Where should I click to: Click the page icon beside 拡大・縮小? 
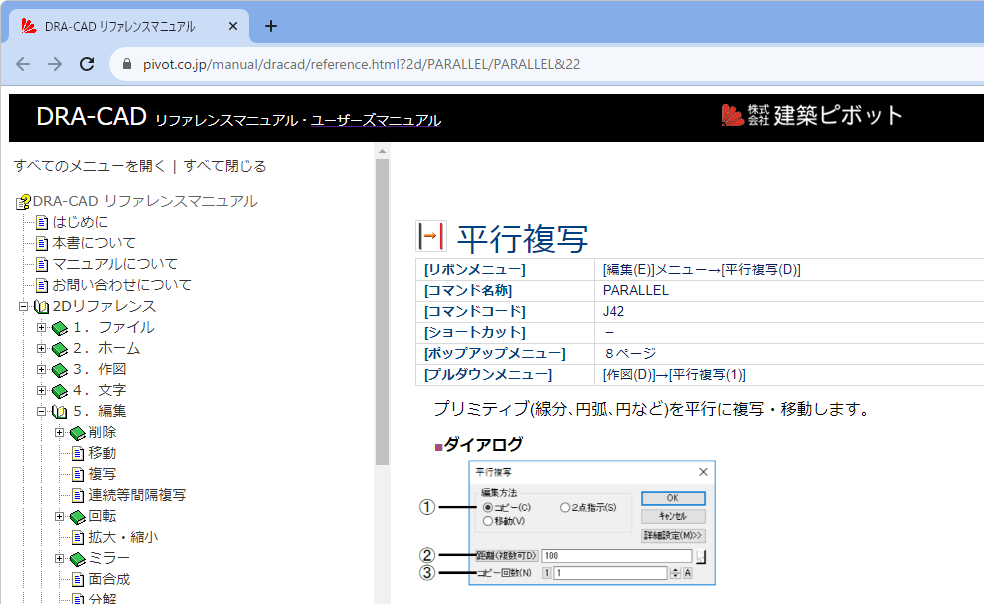tap(78, 537)
